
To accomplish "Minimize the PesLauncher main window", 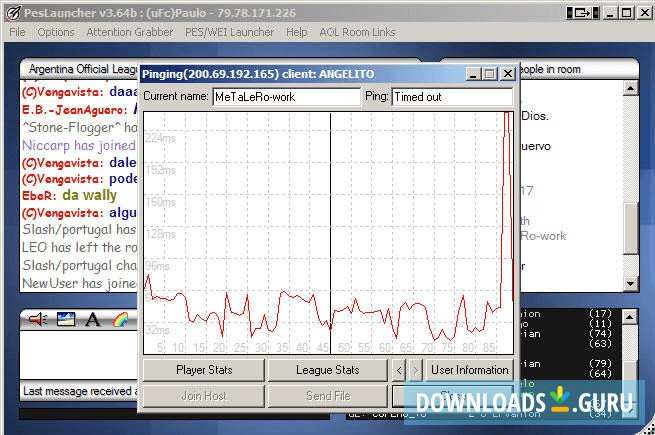I will [x=610, y=13].
